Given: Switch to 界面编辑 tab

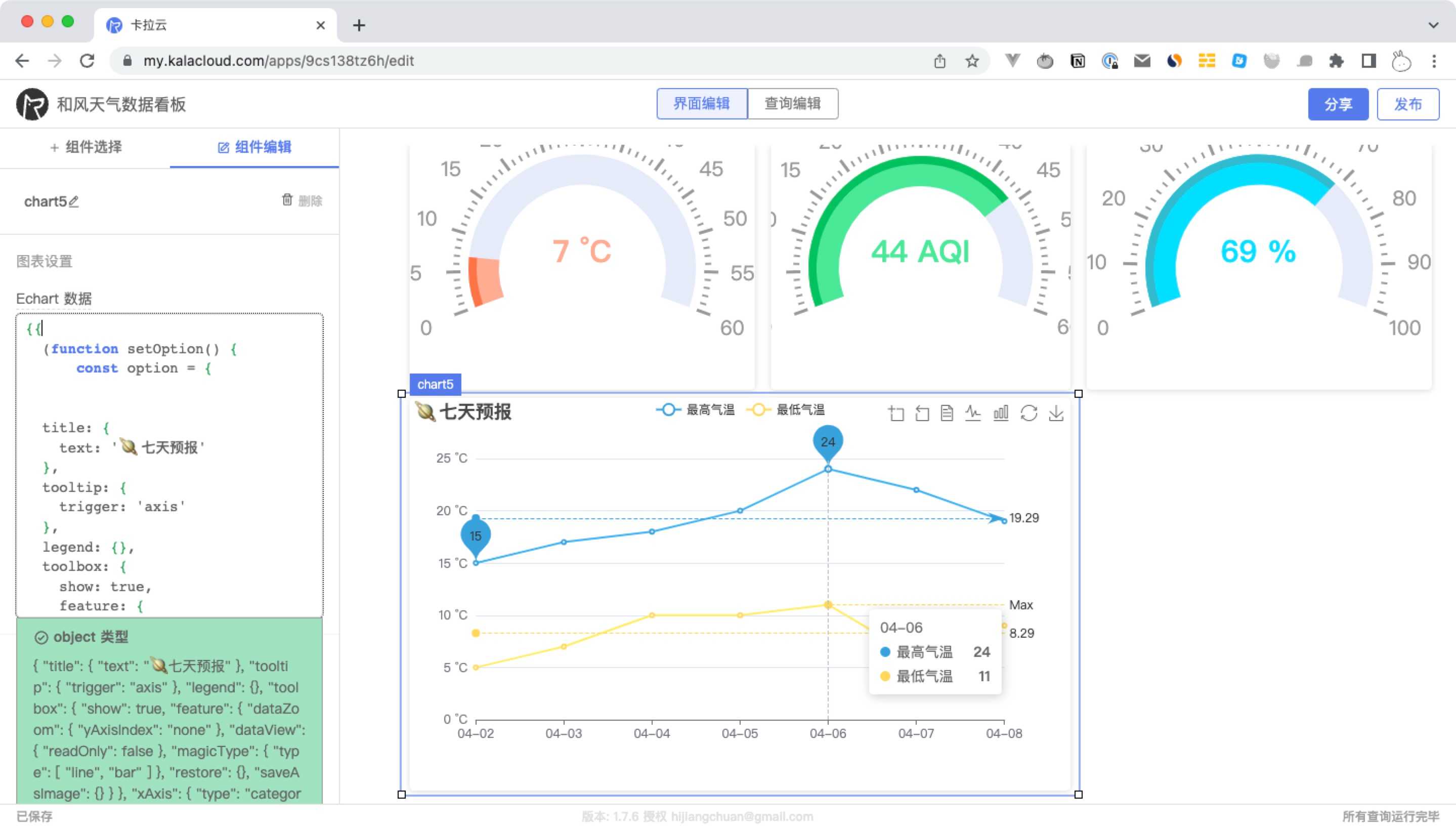Looking at the screenshot, I should tap(702, 103).
